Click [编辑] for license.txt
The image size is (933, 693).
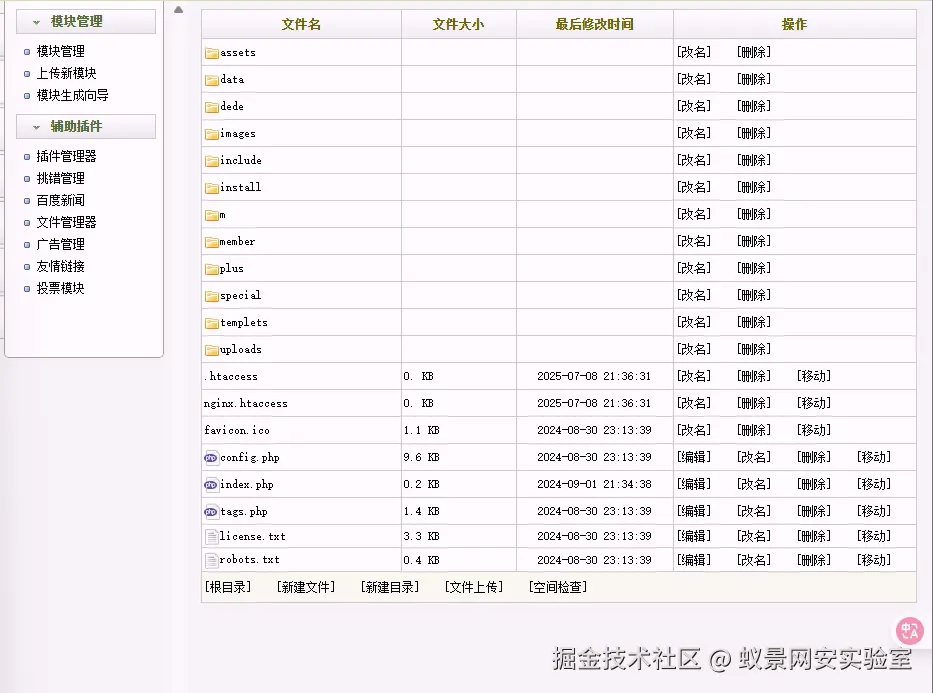tap(694, 536)
